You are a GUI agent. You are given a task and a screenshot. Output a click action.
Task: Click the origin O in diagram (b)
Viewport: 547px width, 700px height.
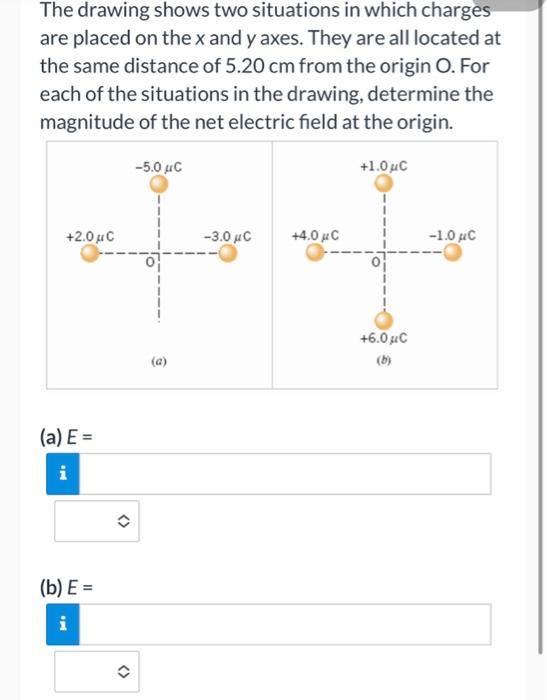click(376, 262)
